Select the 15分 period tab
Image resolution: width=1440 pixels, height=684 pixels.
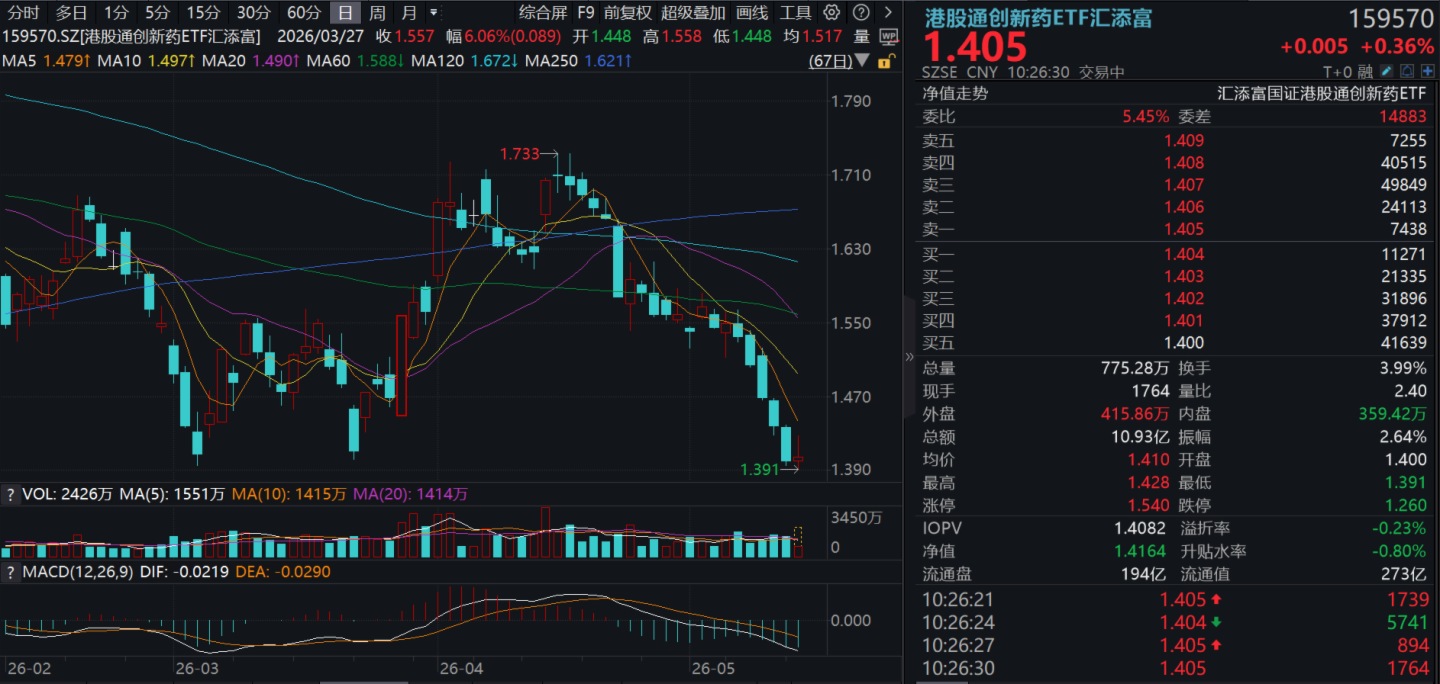(x=203, y=13)
